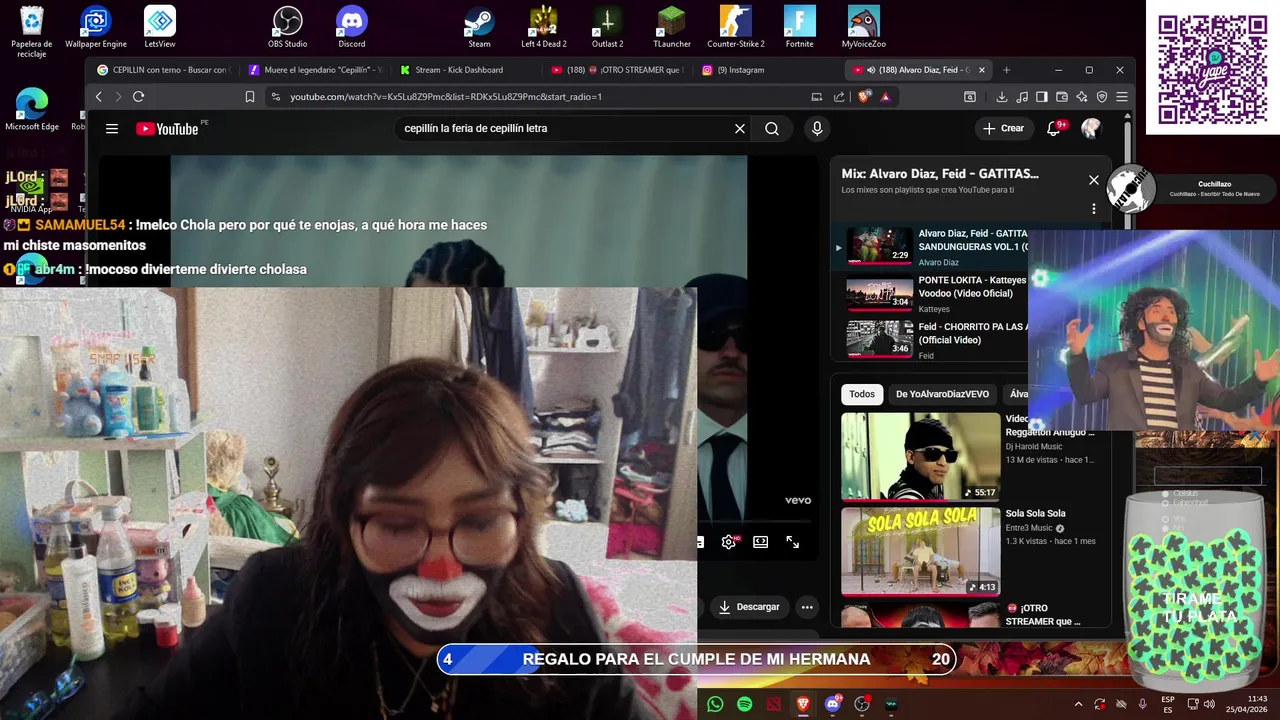The image size is (1280, 720).
Task: Open the MyVoiceZoo desktop icon
Action: [x=864, y=27]
